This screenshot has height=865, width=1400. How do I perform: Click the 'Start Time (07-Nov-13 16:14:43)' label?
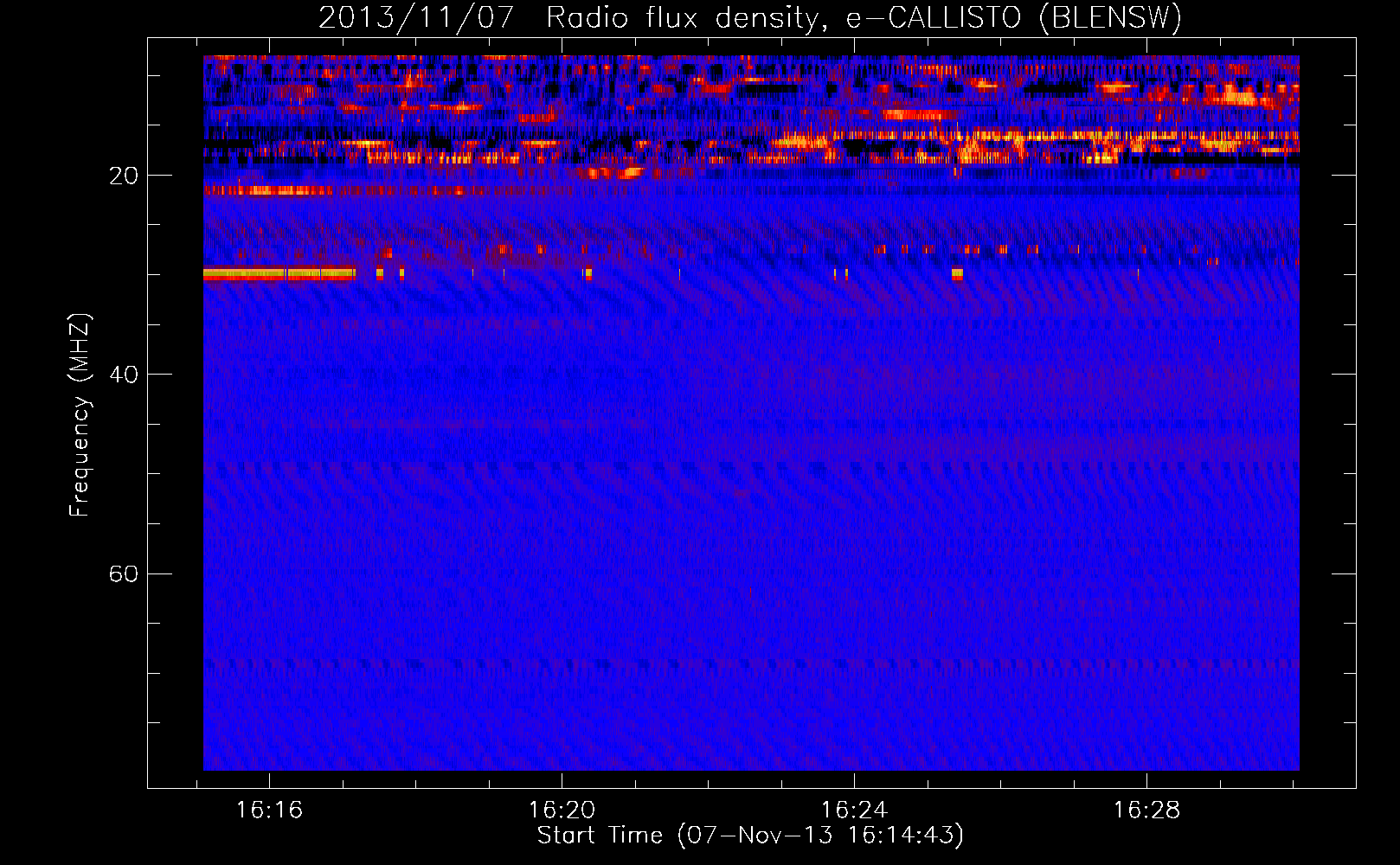click(x=750, y=836)
